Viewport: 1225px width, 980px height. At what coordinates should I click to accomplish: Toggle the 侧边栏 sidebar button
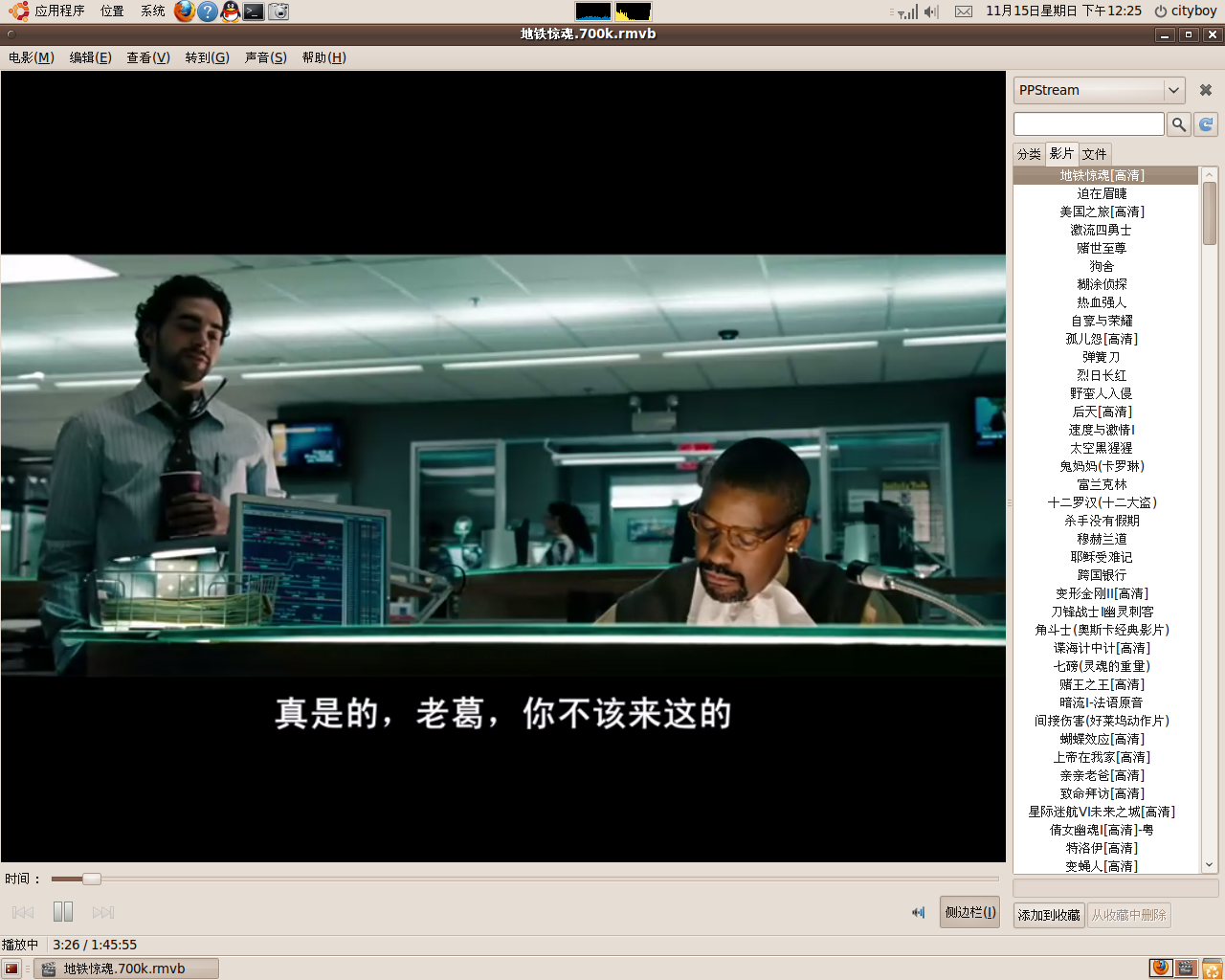970,912
